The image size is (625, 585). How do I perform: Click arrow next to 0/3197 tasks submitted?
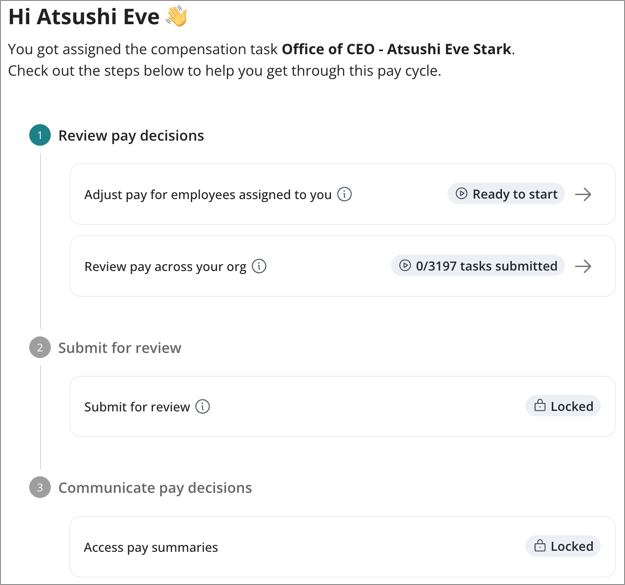click(x=583, y=267)
